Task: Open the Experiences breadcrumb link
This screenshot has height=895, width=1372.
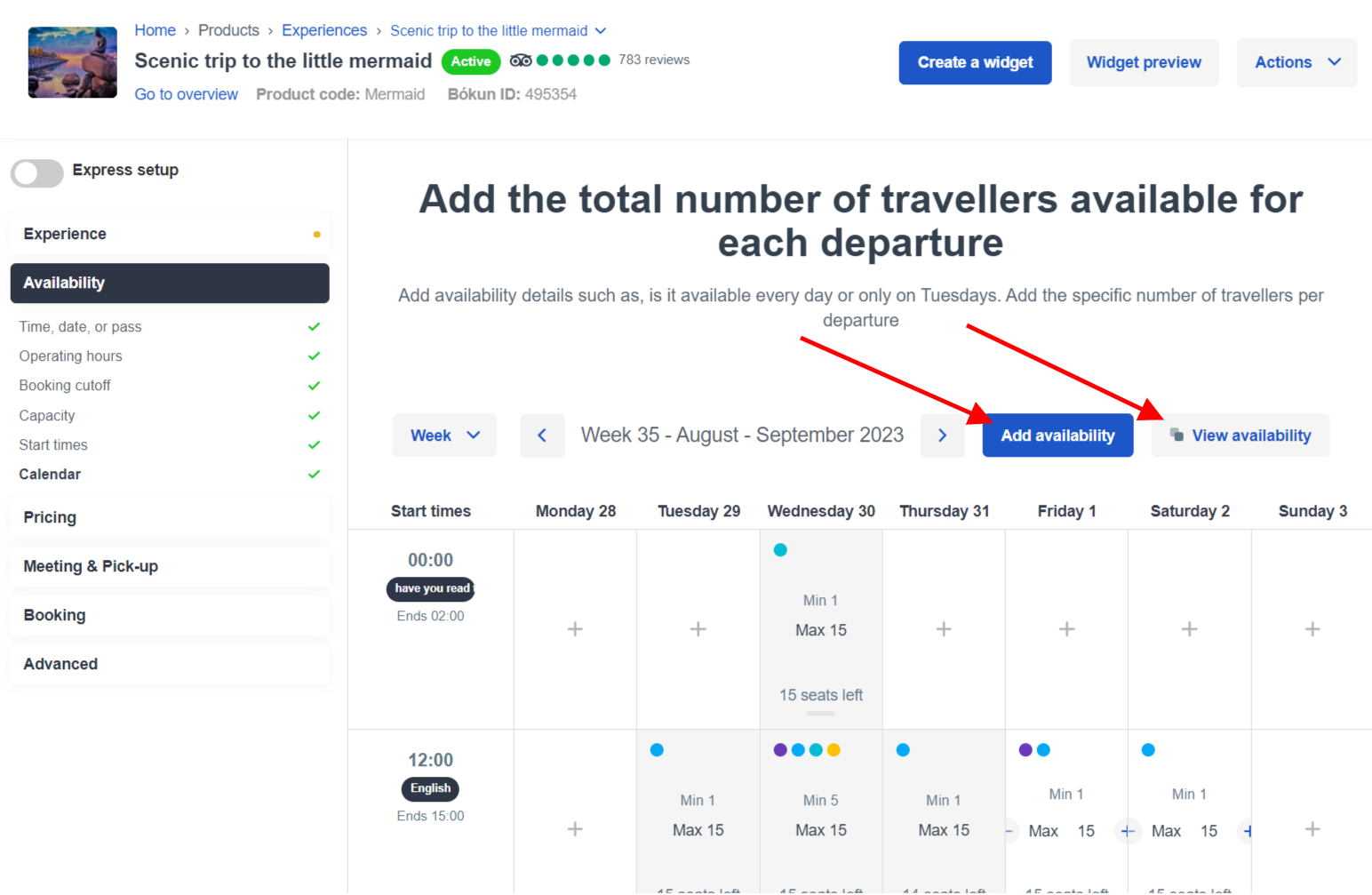Action: [x=324, y=30]
